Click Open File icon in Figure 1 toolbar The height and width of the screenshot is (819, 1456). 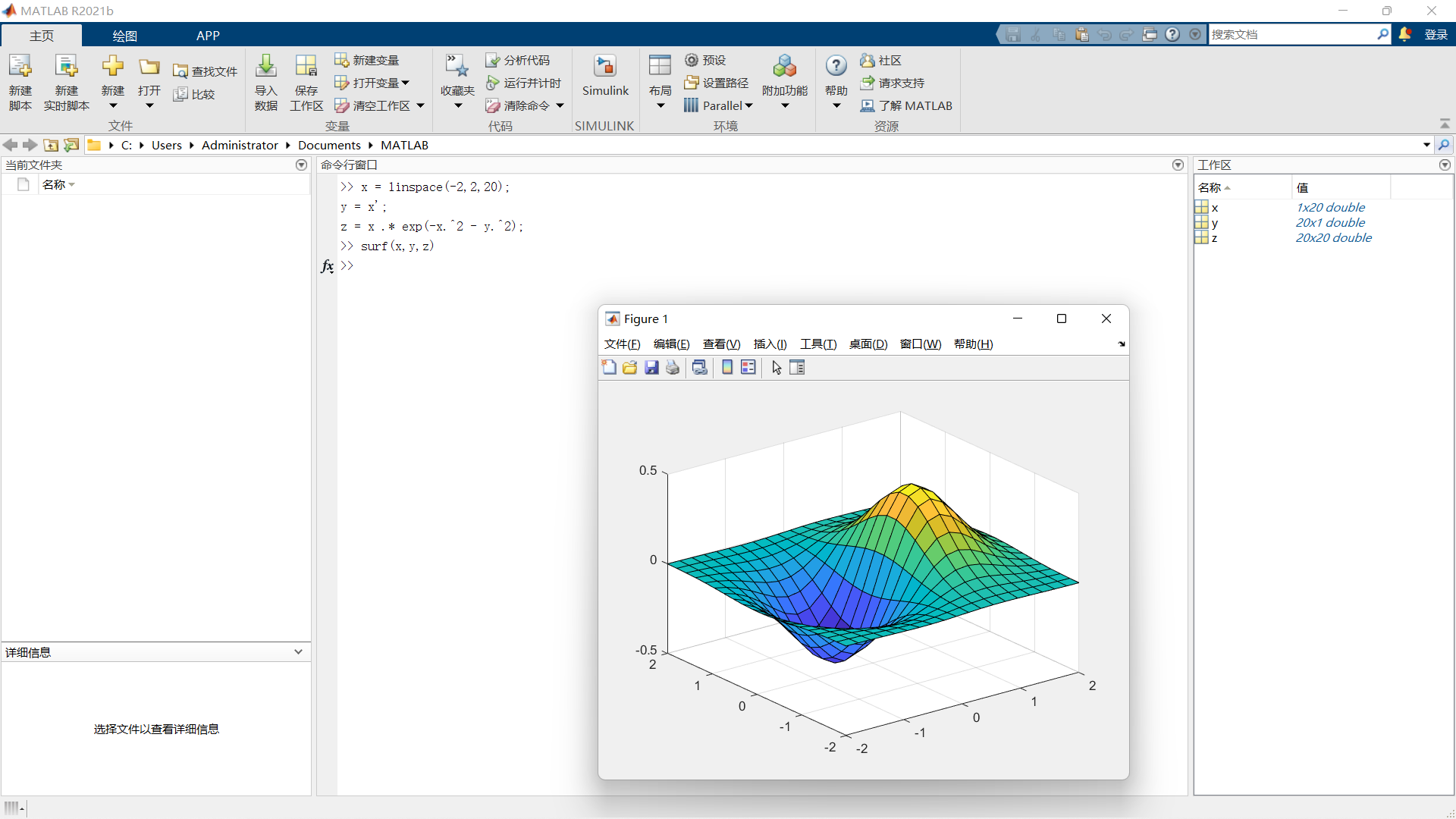point(630,368)
